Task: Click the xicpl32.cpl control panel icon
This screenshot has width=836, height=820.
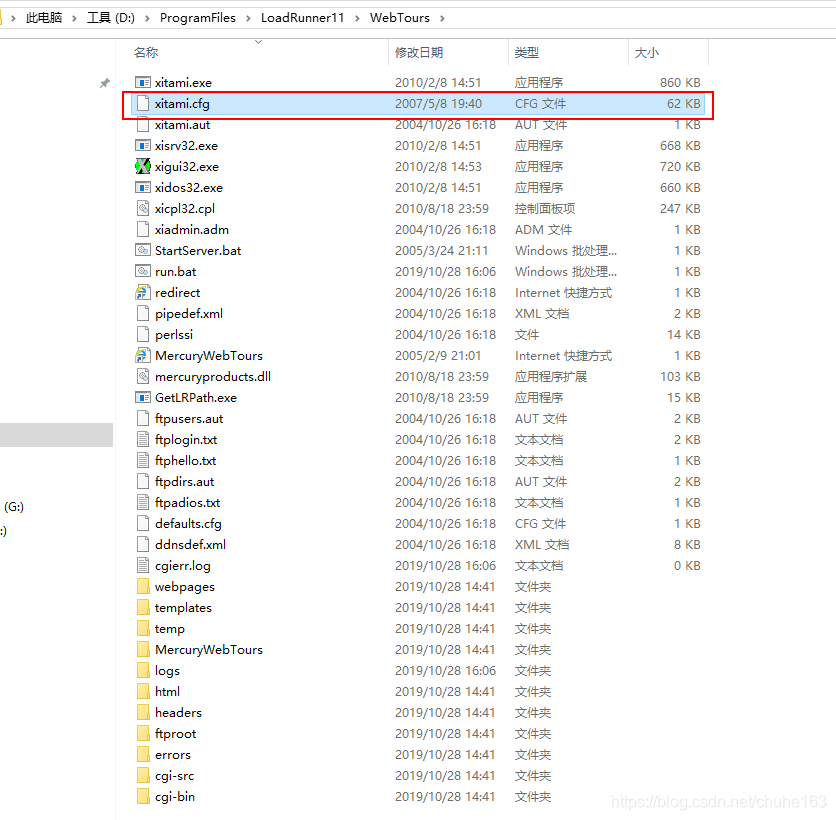Action: (x=142, y=208)
